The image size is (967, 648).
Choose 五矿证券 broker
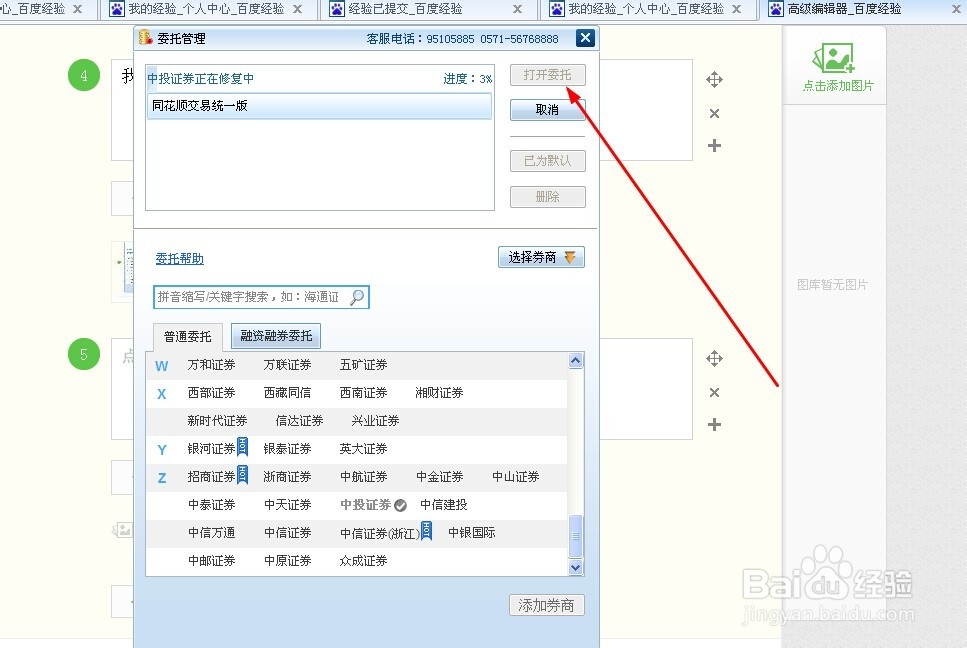[x=363, y=365]
